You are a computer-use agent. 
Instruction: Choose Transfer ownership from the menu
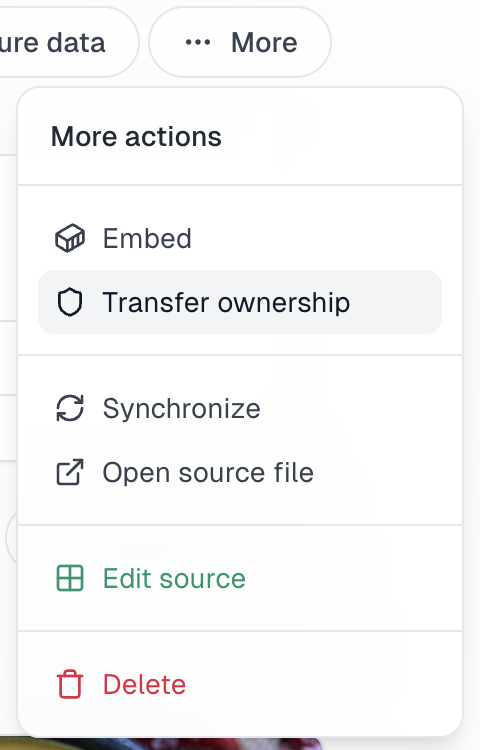point(240,302)
